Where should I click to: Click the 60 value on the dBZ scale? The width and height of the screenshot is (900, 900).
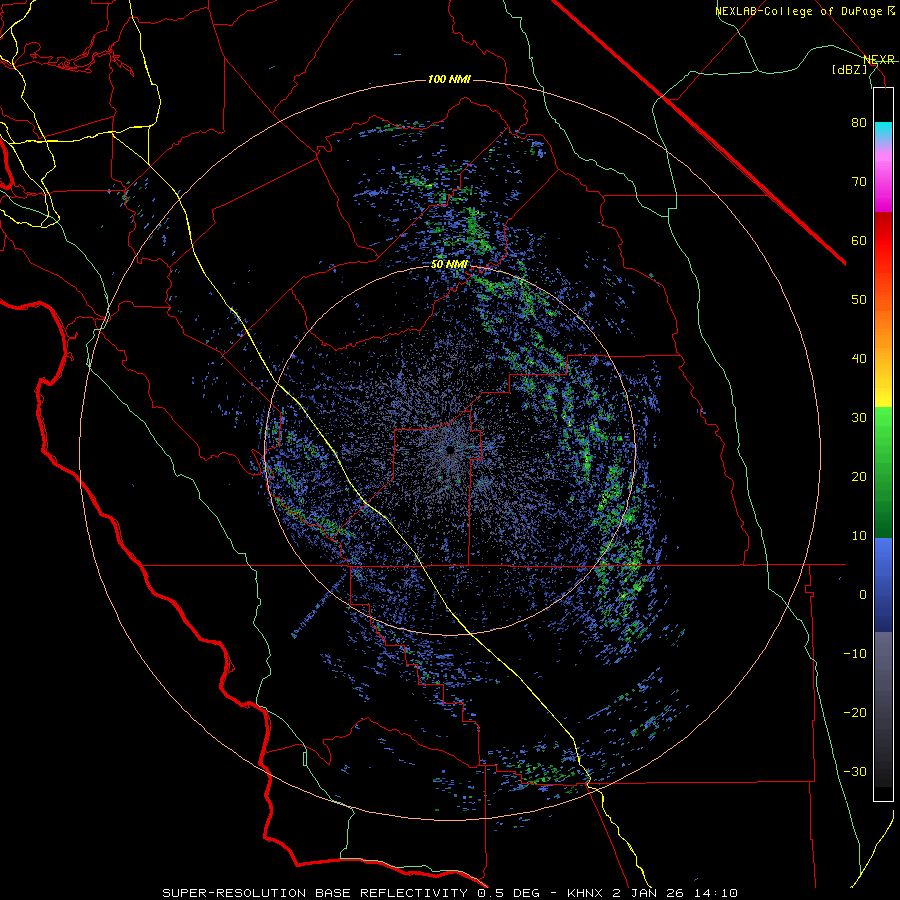(x=859, y=241)
